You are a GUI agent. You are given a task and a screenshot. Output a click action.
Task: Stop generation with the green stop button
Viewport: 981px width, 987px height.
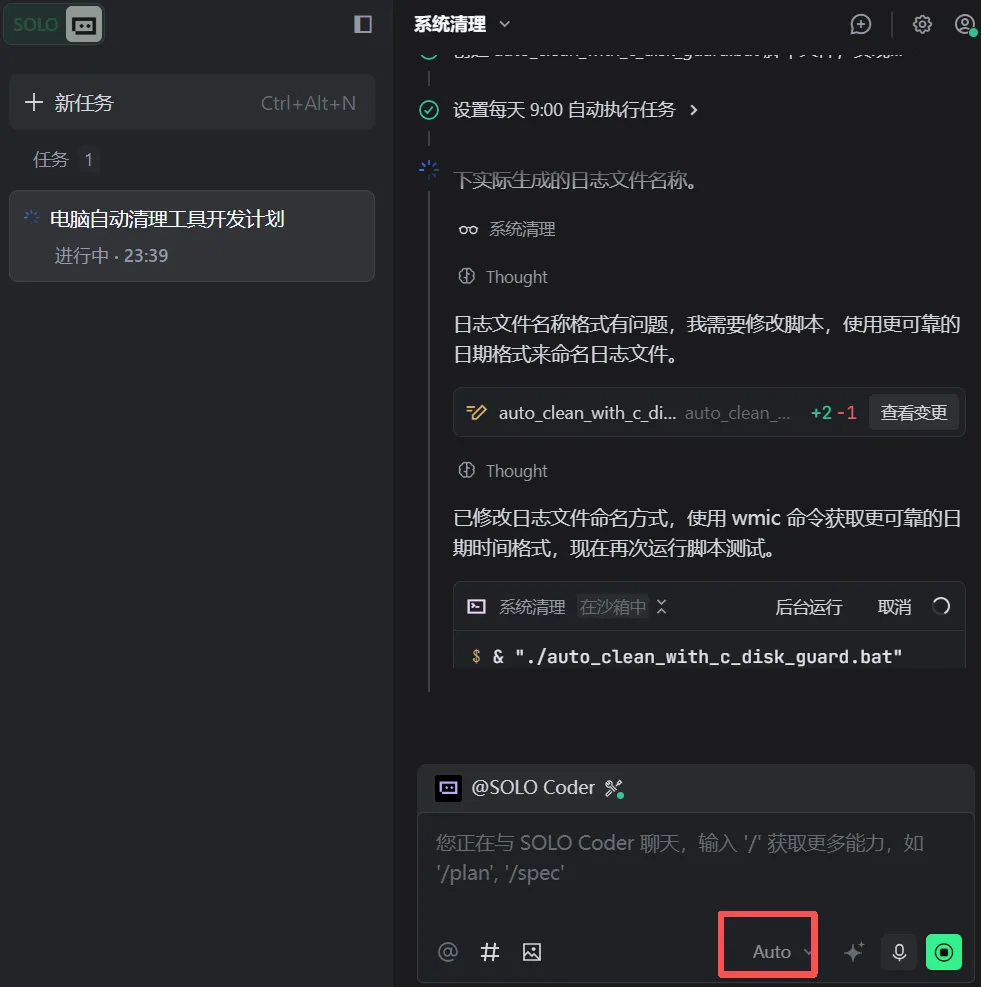coord(944,952)
